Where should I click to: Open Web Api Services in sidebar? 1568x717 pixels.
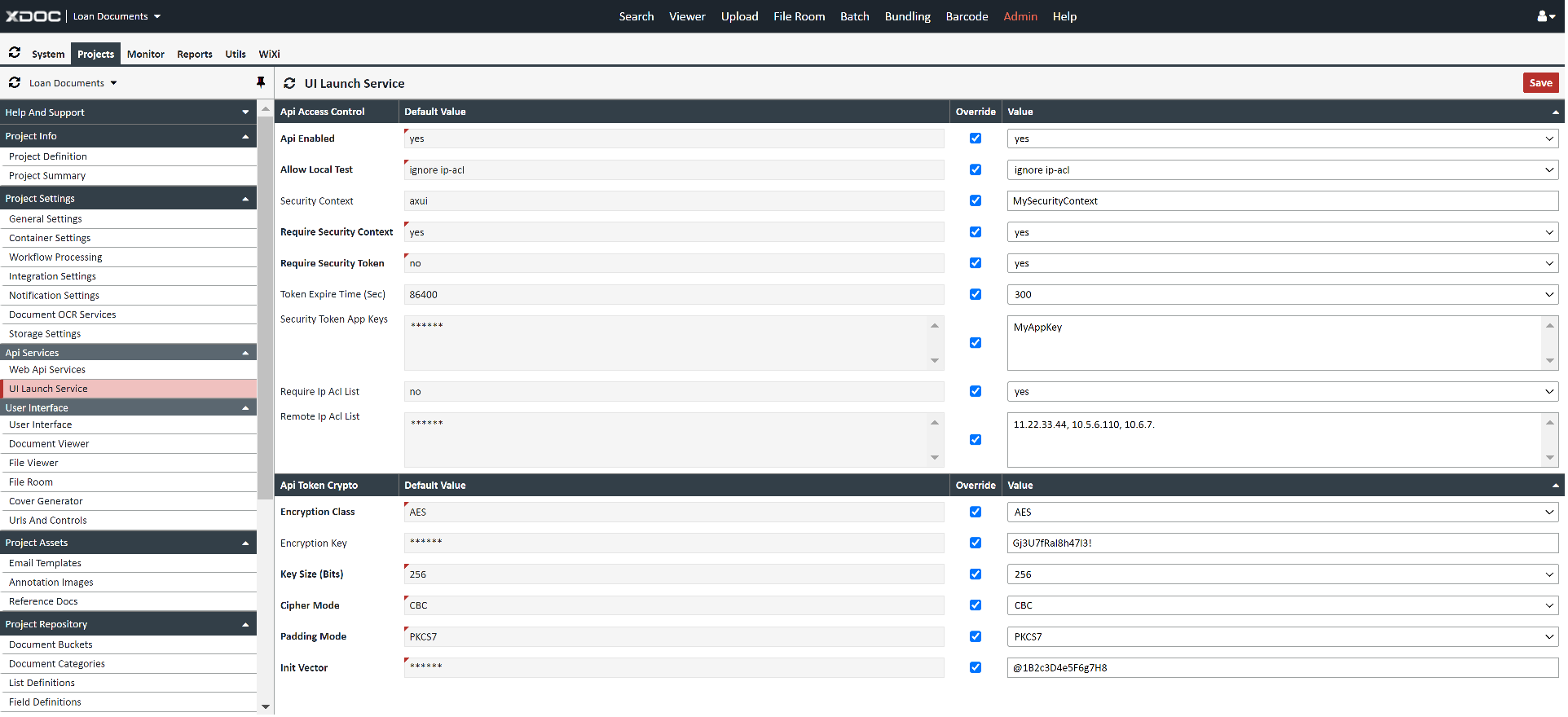47,370
